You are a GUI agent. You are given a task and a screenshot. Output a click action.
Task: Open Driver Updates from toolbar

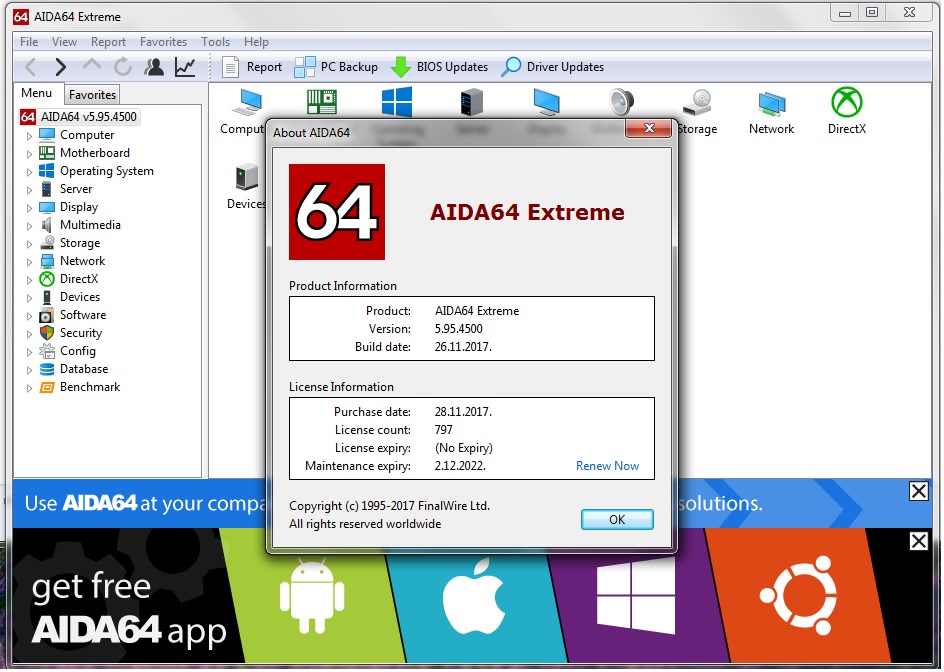click(553, 67)
